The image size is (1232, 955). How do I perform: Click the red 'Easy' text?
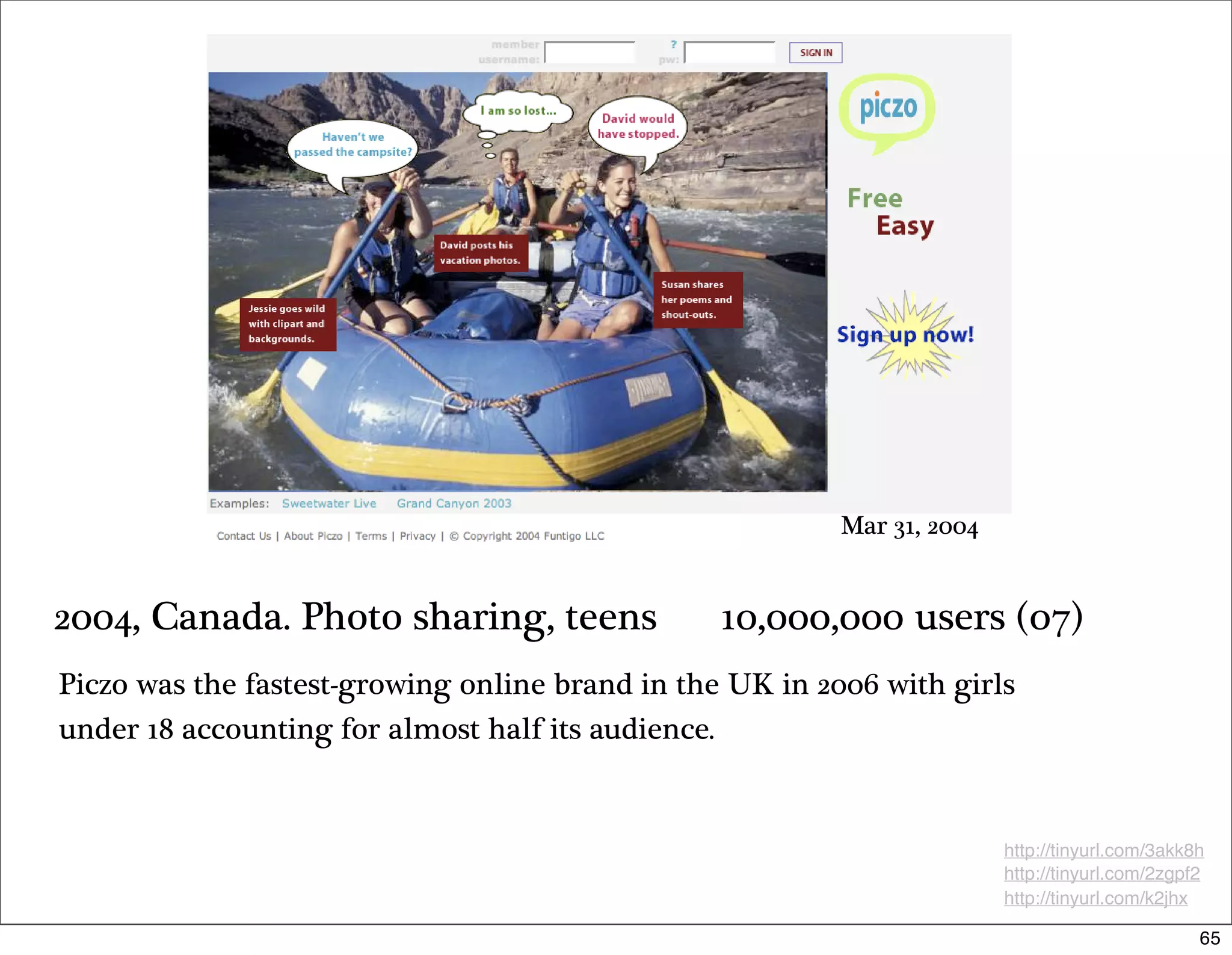(905, 226)
